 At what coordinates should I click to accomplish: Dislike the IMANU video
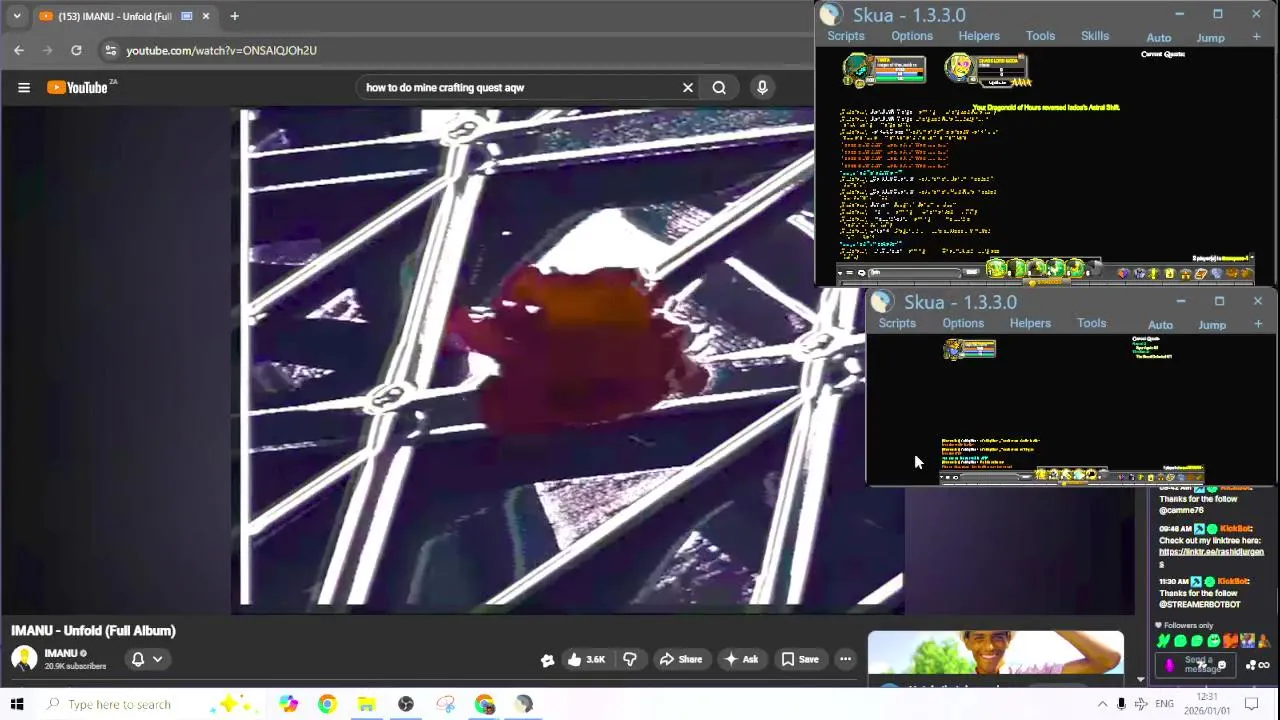tap(630, 659)
